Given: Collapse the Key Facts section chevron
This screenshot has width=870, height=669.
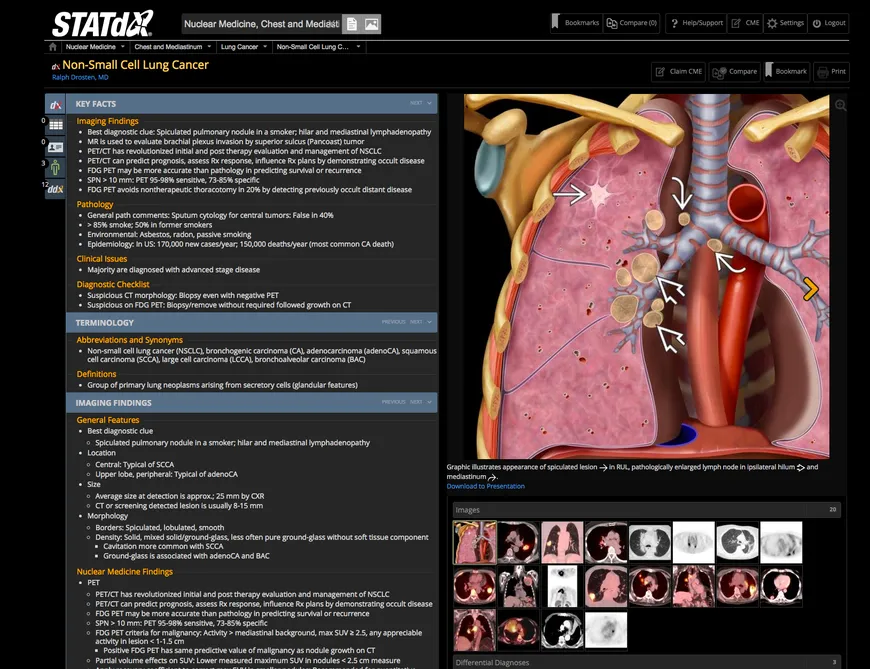Looking at the screenshot, I should [x=429, y=103].
